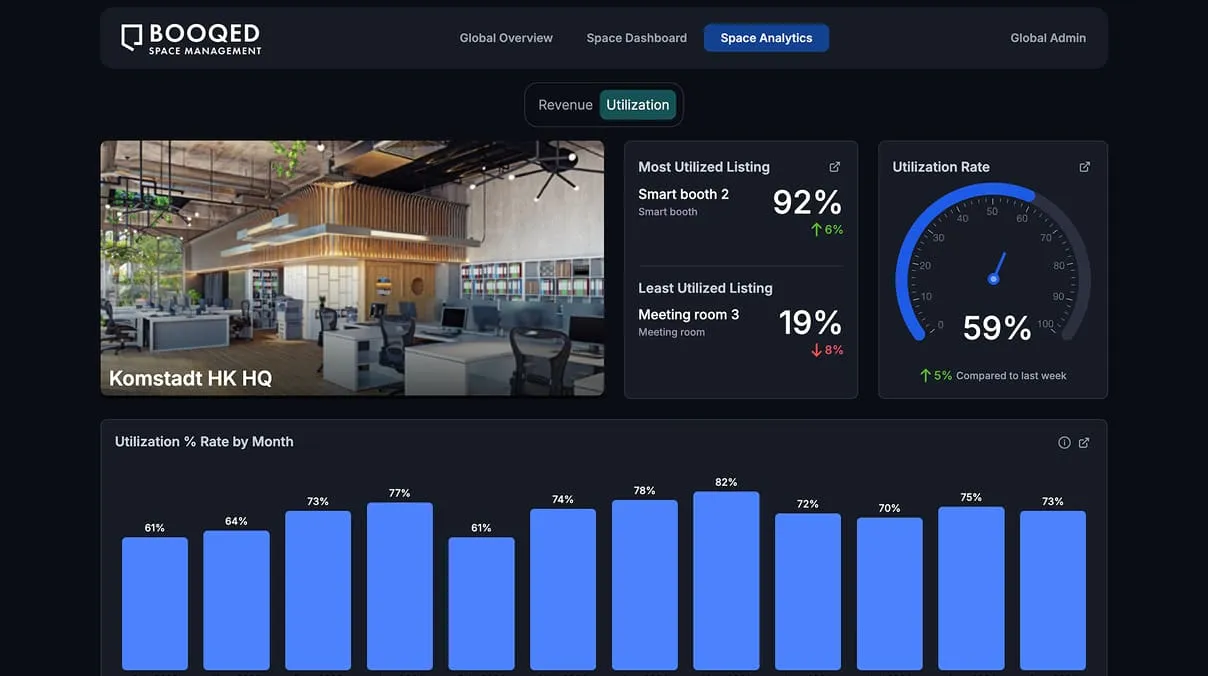Select Space Analytics tab
Image resolution: width=1208 pixels, height=676 pixels.
(766, 38)
